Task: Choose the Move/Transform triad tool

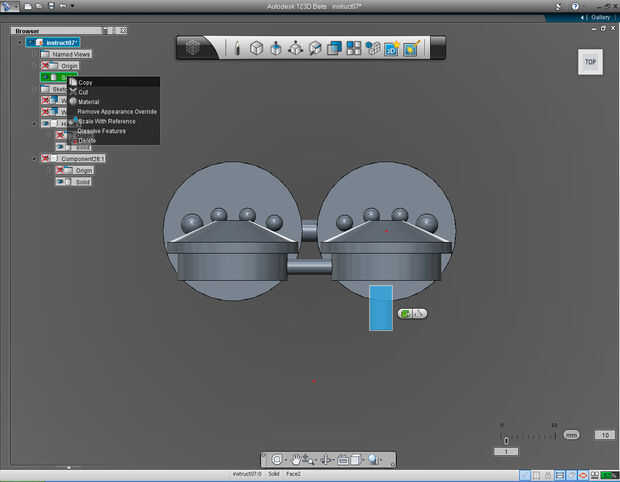Action: pyautogui.click(x=295, y=48)
